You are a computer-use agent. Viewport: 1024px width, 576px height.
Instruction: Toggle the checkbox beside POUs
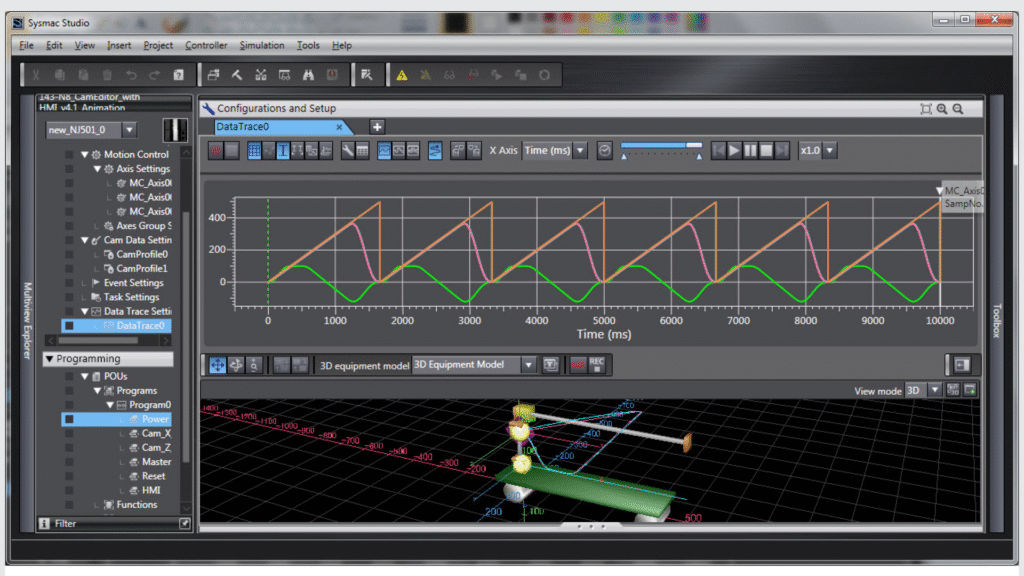click(x=69, y=376)
